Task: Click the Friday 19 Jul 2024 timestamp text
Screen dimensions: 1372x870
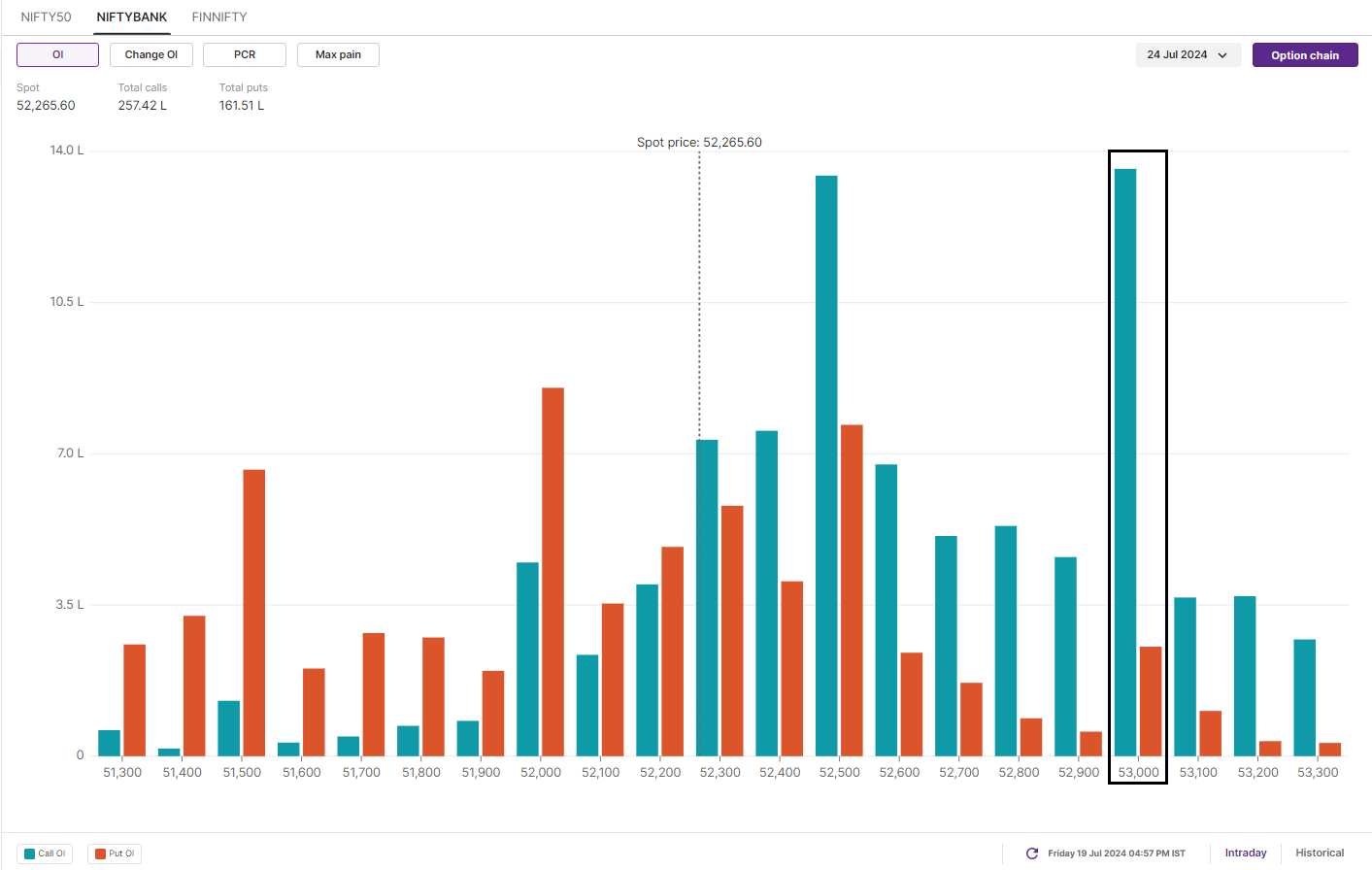Action: point(1117,853)
